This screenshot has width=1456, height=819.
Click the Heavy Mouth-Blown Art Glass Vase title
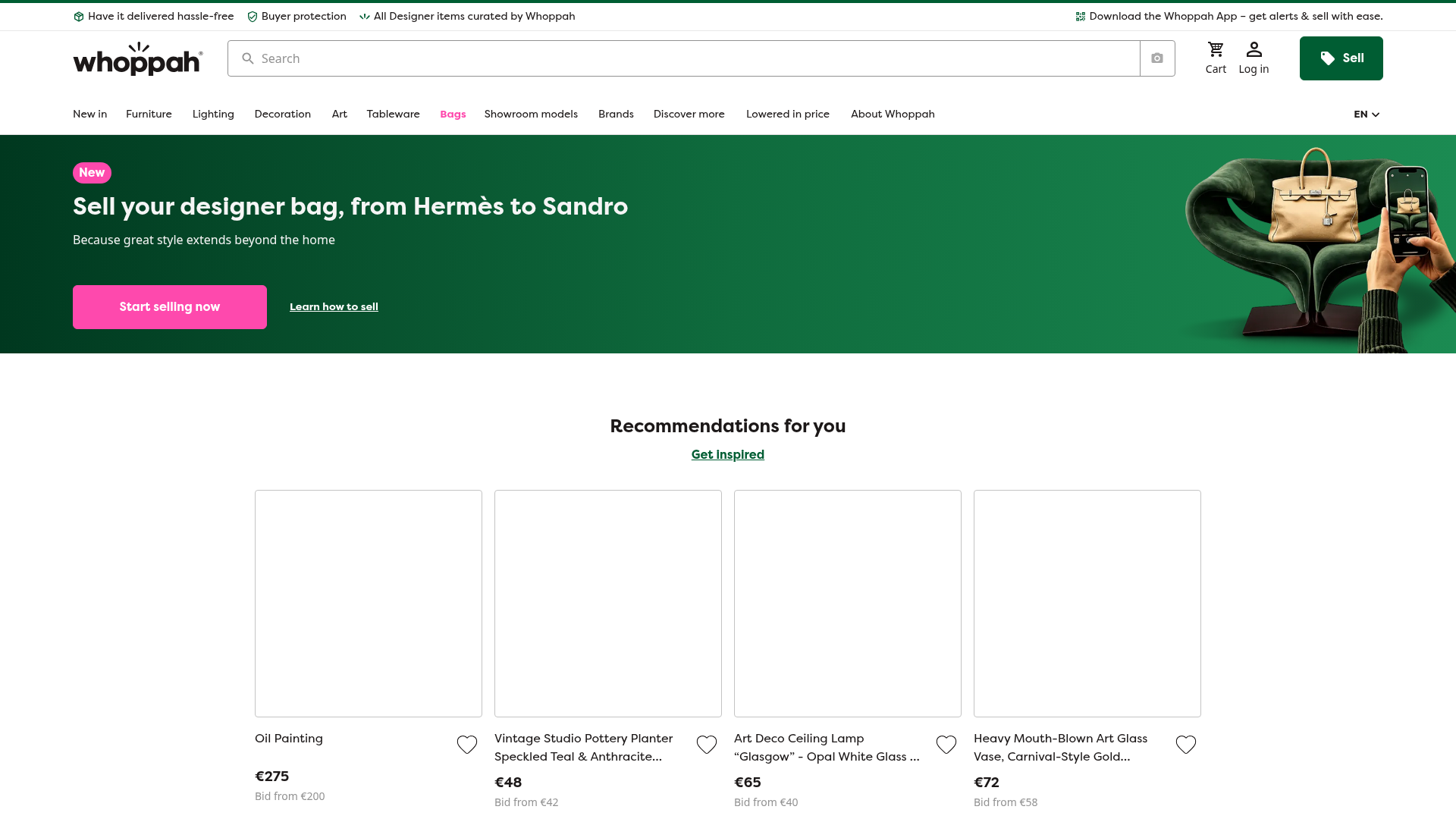(x=1060, y=748)
